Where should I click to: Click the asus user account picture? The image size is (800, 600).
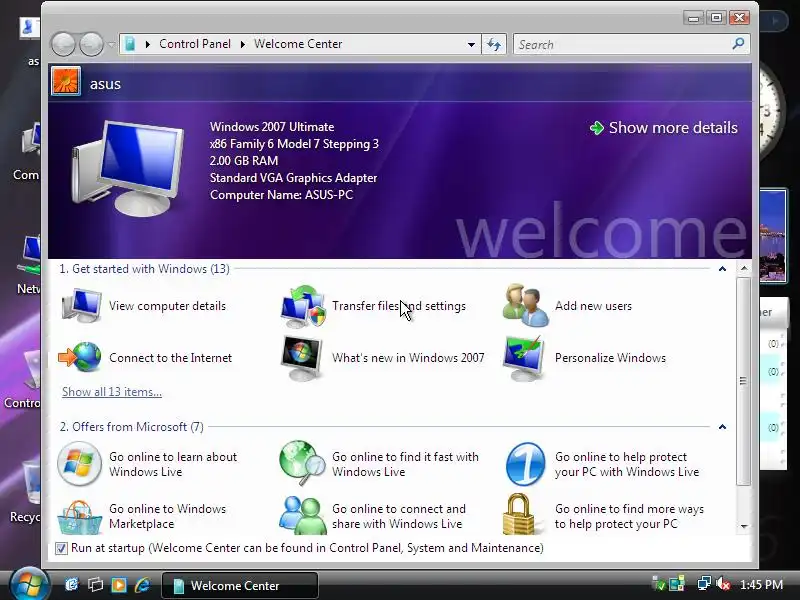tap(66, 82)
